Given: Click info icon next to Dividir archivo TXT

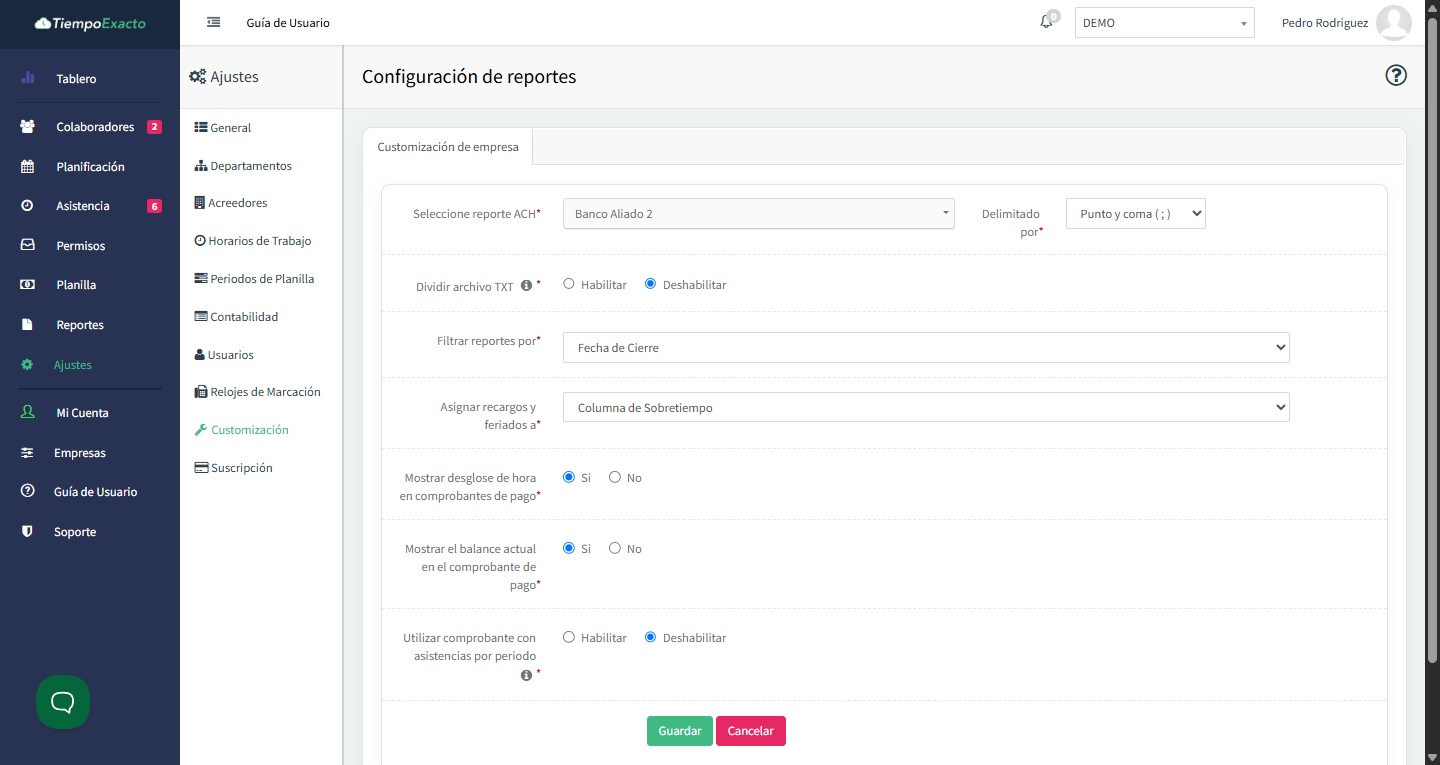Looking at the screenshot, I should pyautogui.click(x=526, y=286).
